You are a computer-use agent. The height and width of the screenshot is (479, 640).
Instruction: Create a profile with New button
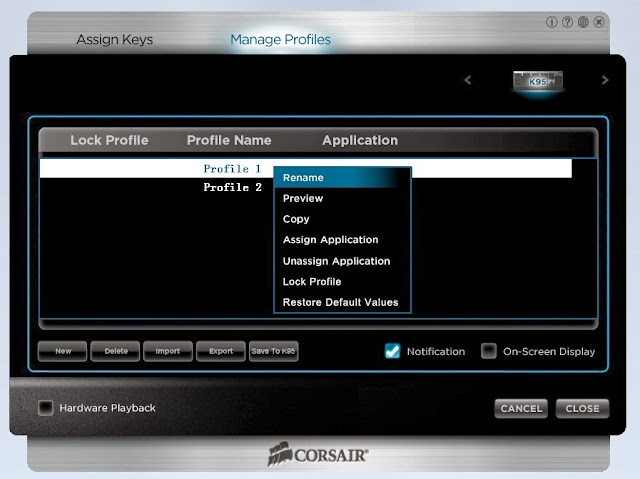click(x=62, y=351)
